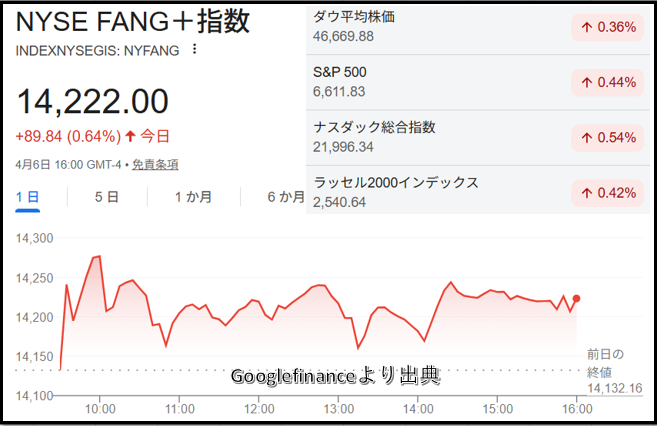The width and height of the screenshot is (657, 426).
Task: Click the NYSE FANG+指数 title
Action: pos(133,21)
